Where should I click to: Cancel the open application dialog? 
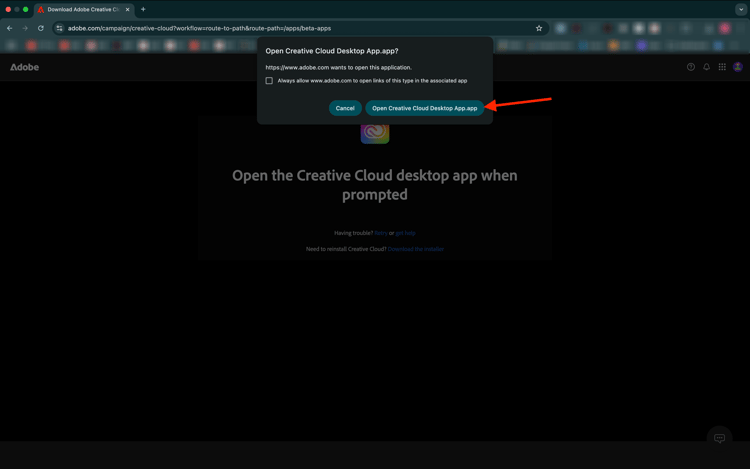pos(345,108)
